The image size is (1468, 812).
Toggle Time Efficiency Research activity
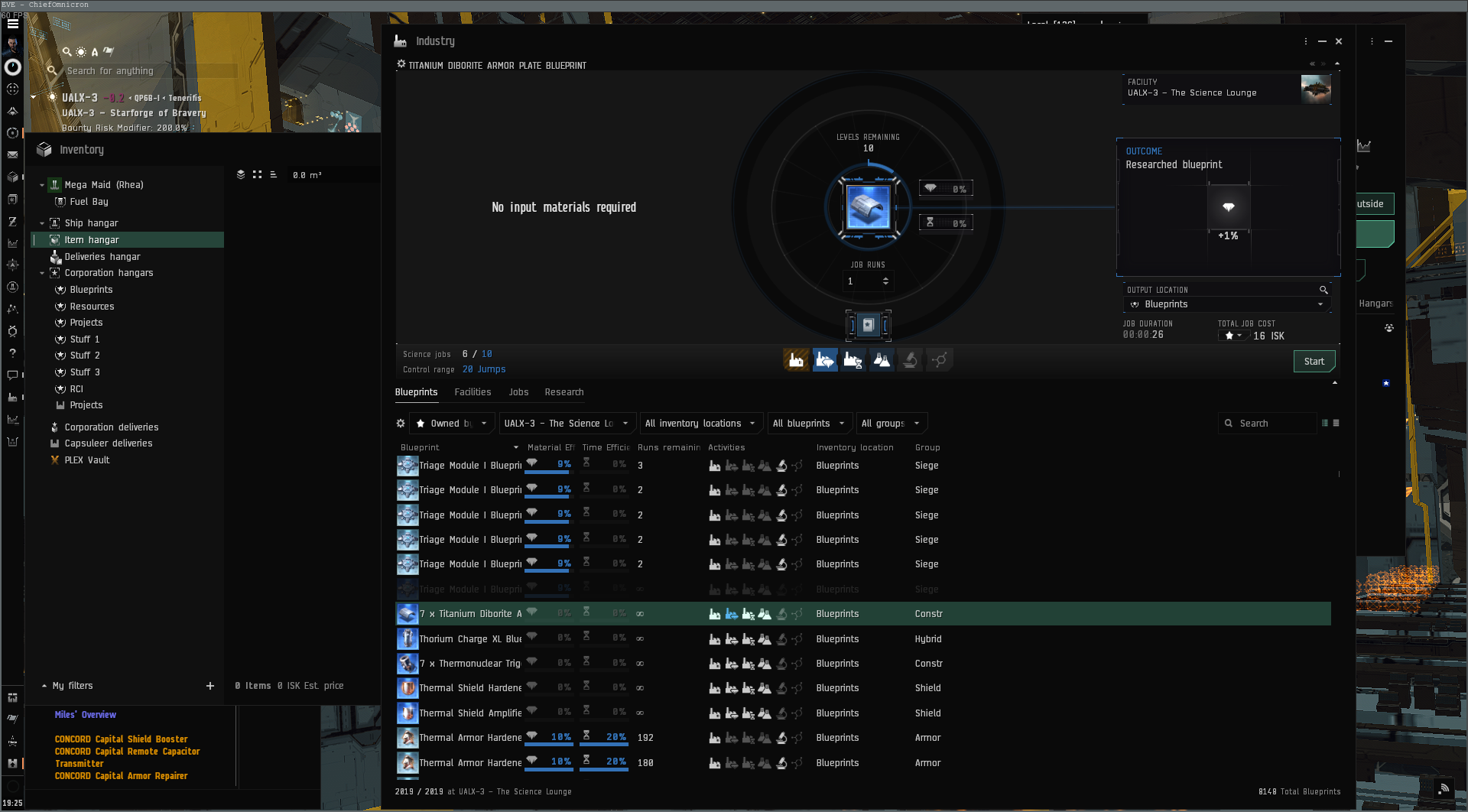pos(853,360)
